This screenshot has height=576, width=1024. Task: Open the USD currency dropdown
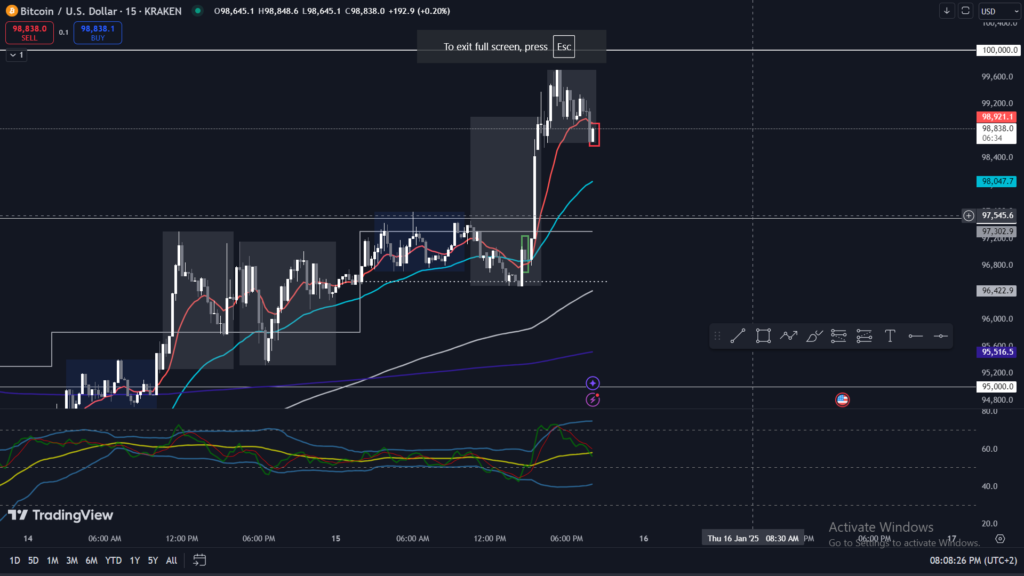pyautogui.click(x=991, y=11)
